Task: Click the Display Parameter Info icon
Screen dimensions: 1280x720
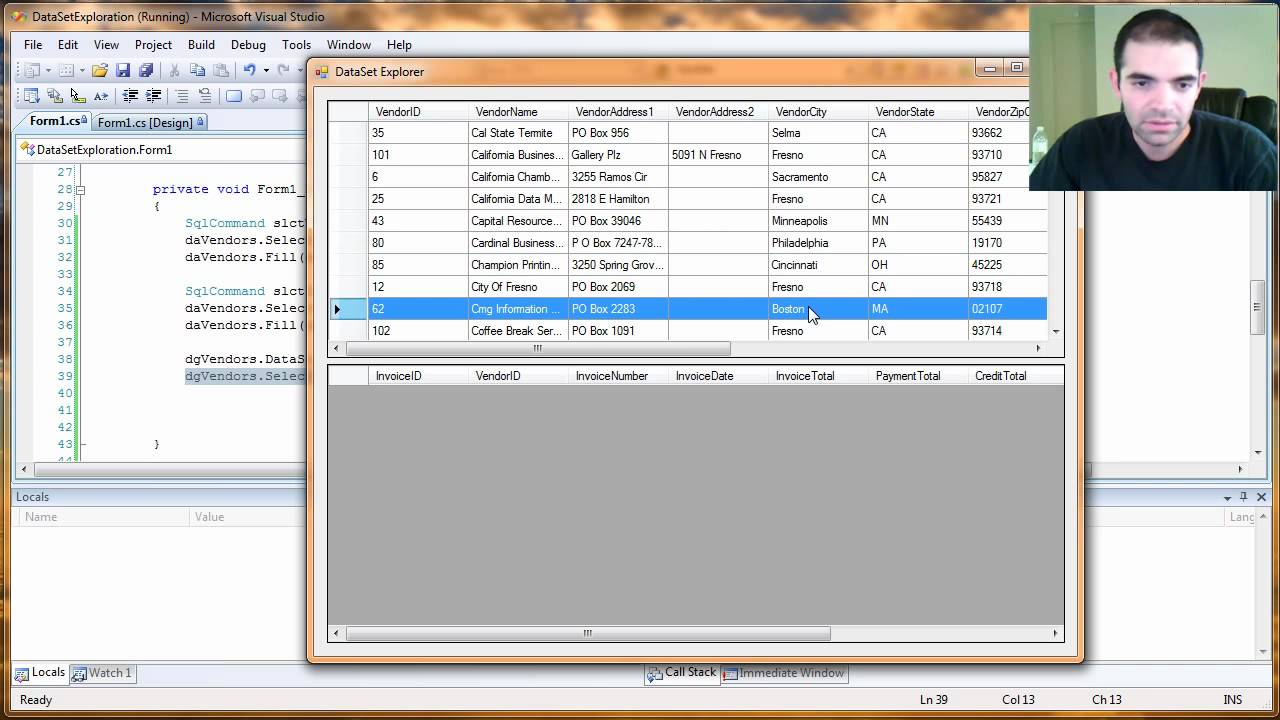Action: (x=54, y=96)
